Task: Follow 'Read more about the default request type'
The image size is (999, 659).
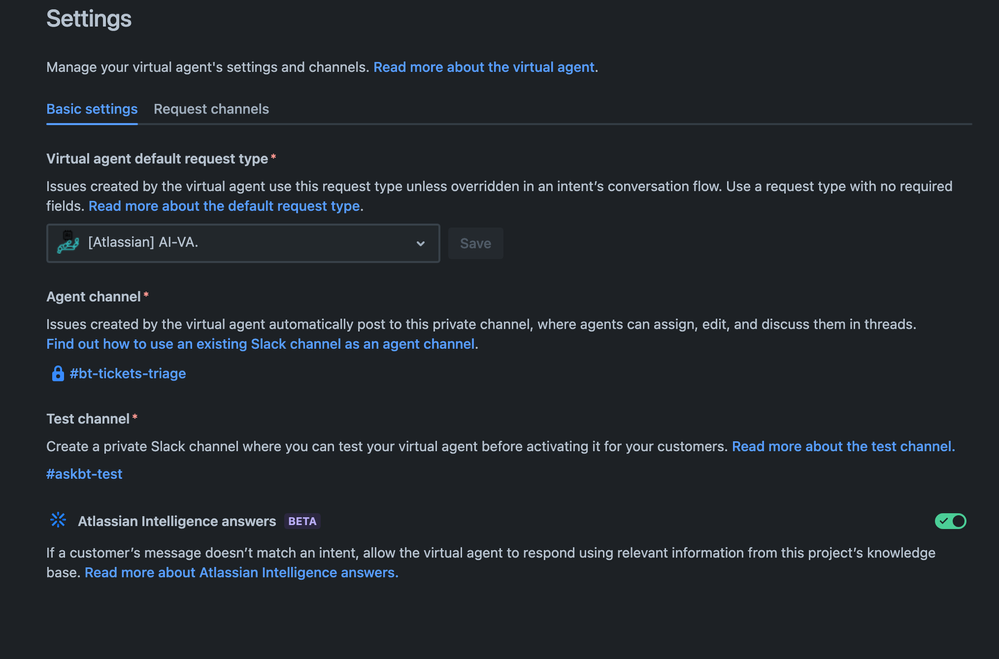Action: tap(224, 206)
